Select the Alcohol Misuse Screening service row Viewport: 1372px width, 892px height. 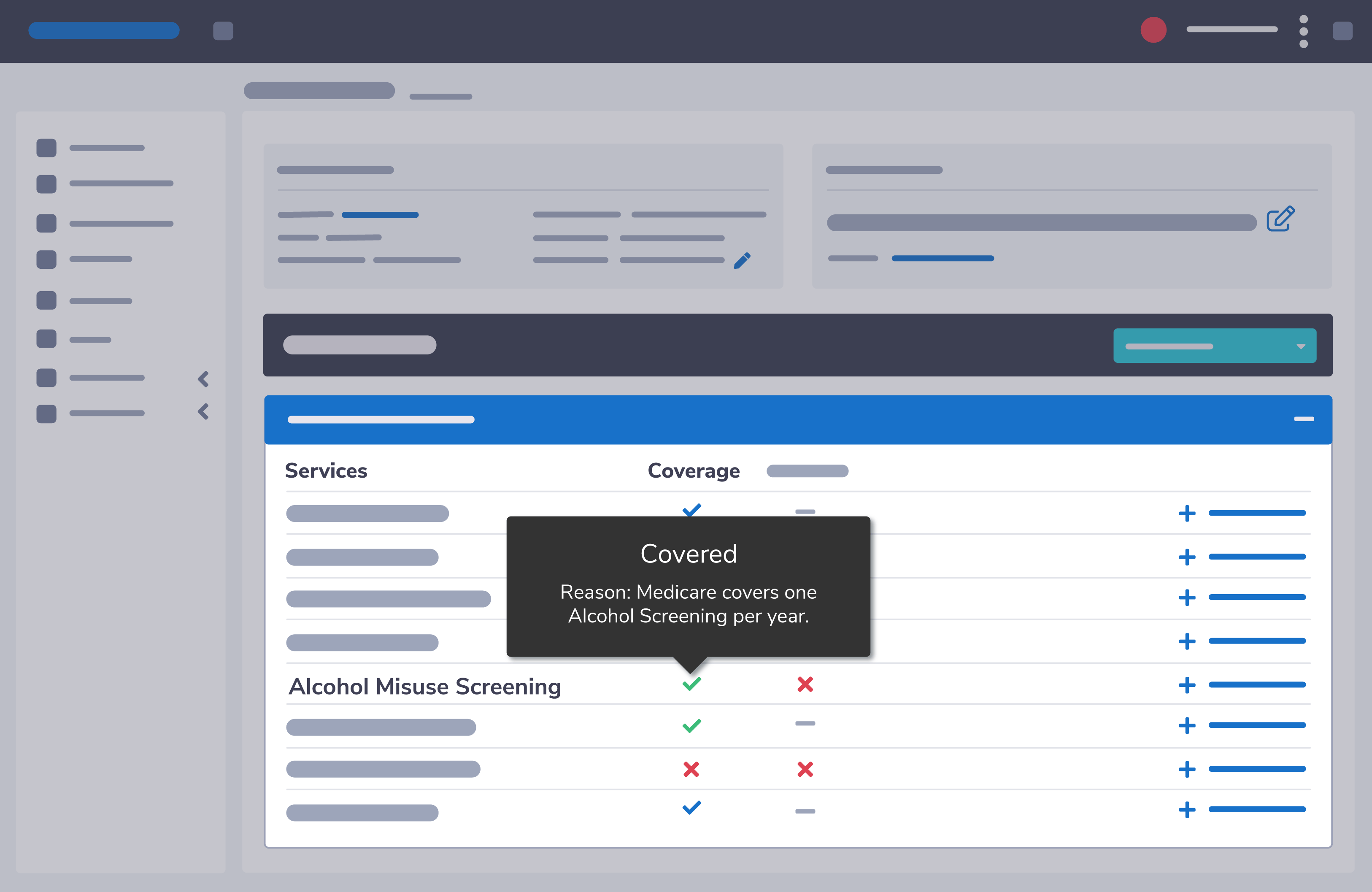tap(425, 686)
